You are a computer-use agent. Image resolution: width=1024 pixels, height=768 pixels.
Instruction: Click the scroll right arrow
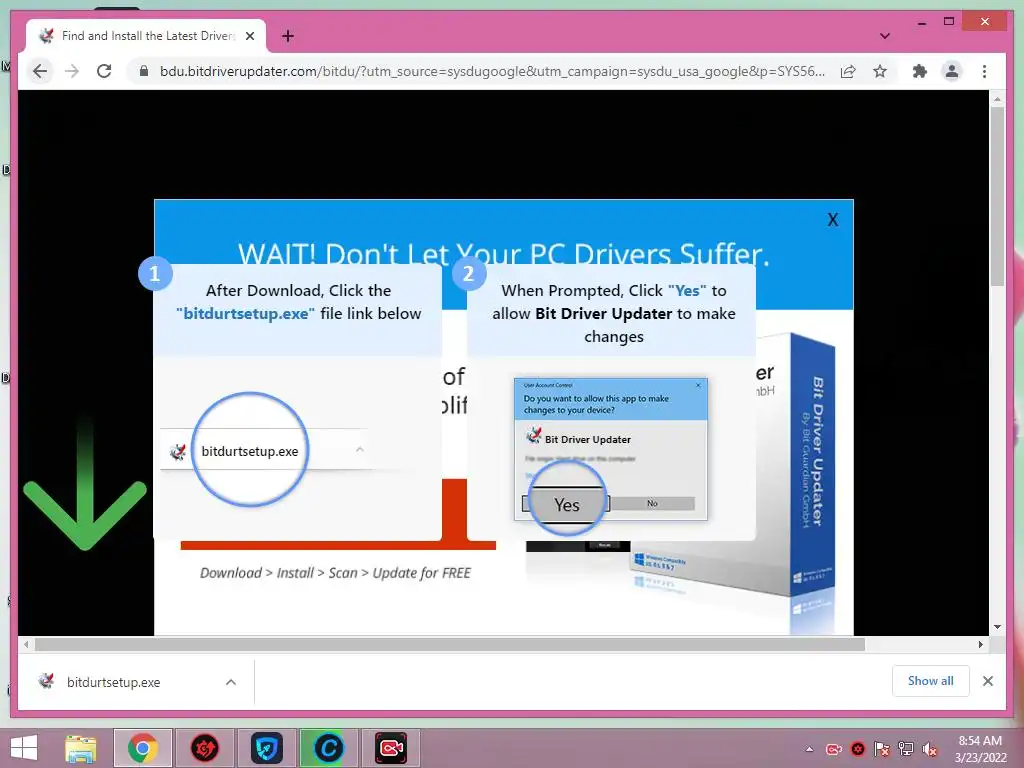(980, 645)
